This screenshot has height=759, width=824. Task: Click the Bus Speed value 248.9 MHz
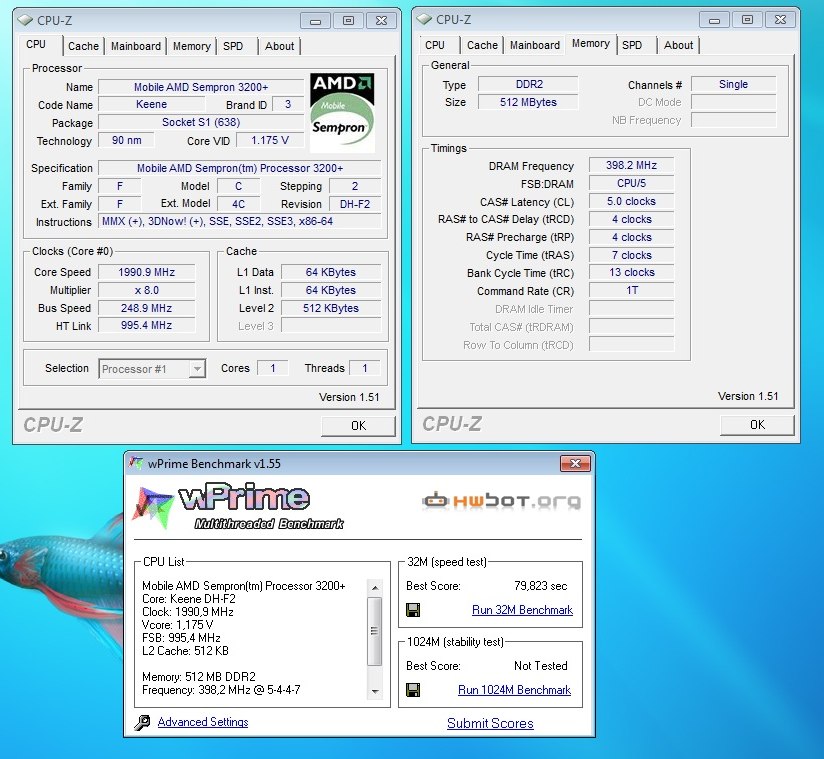tap(147, 308)
